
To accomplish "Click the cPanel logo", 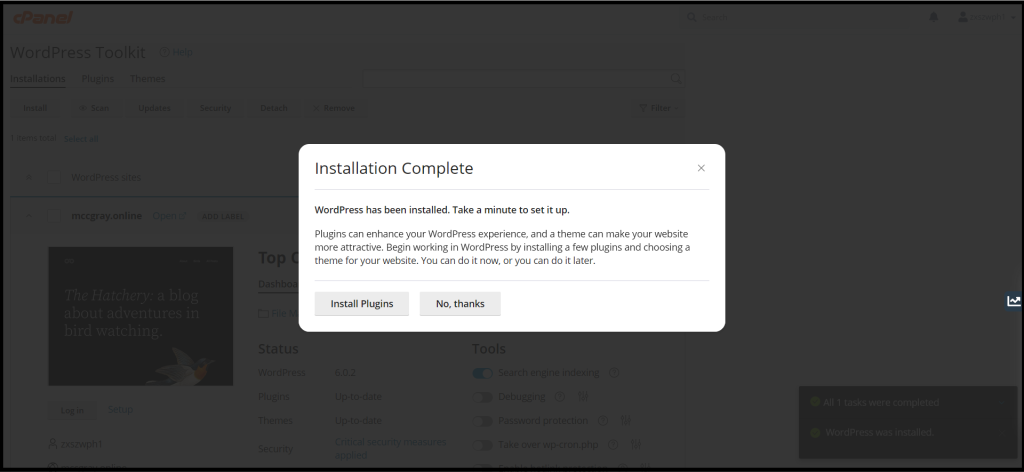I will (x=42, y=18).
